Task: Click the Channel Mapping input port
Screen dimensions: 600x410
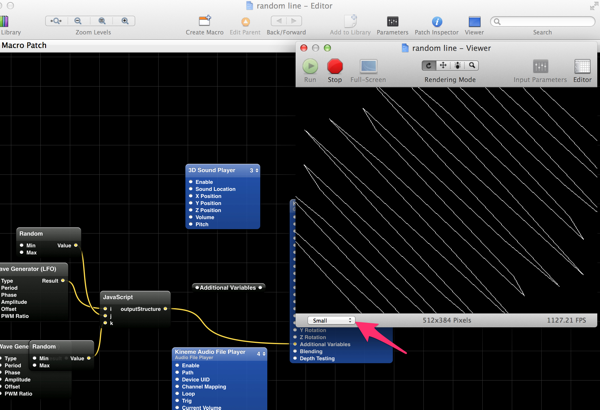Action: click(177, 387)
